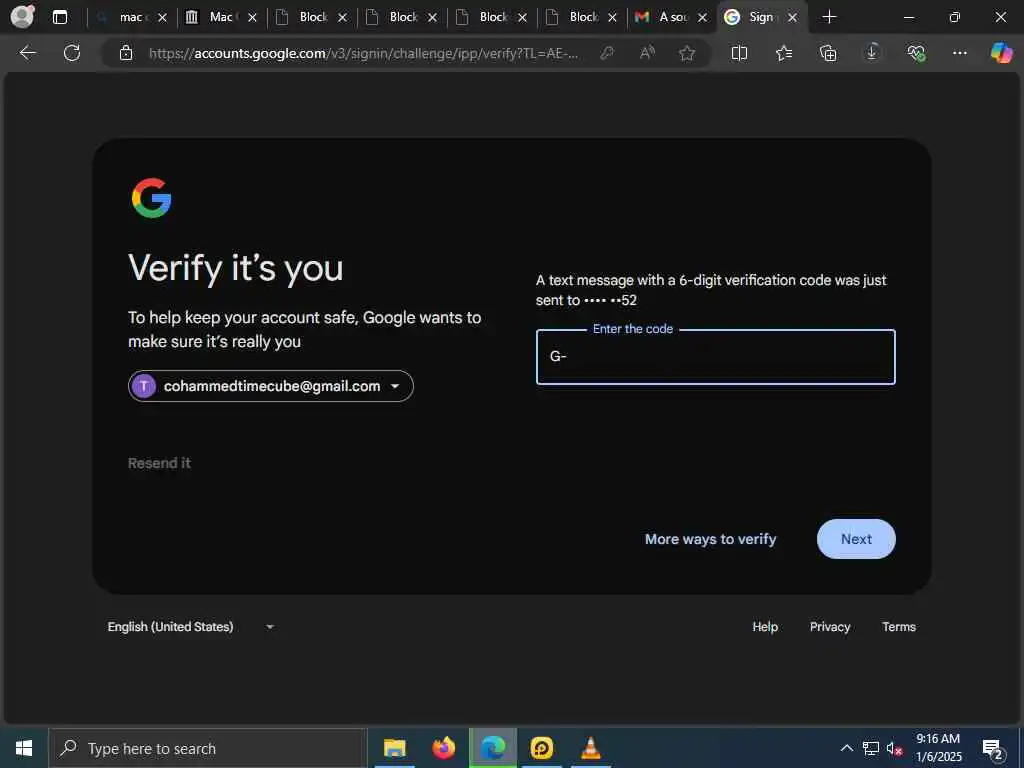Viewport: 1024px width, 768px height.
Task: Add page to favorites star icon
Action: 686,53
